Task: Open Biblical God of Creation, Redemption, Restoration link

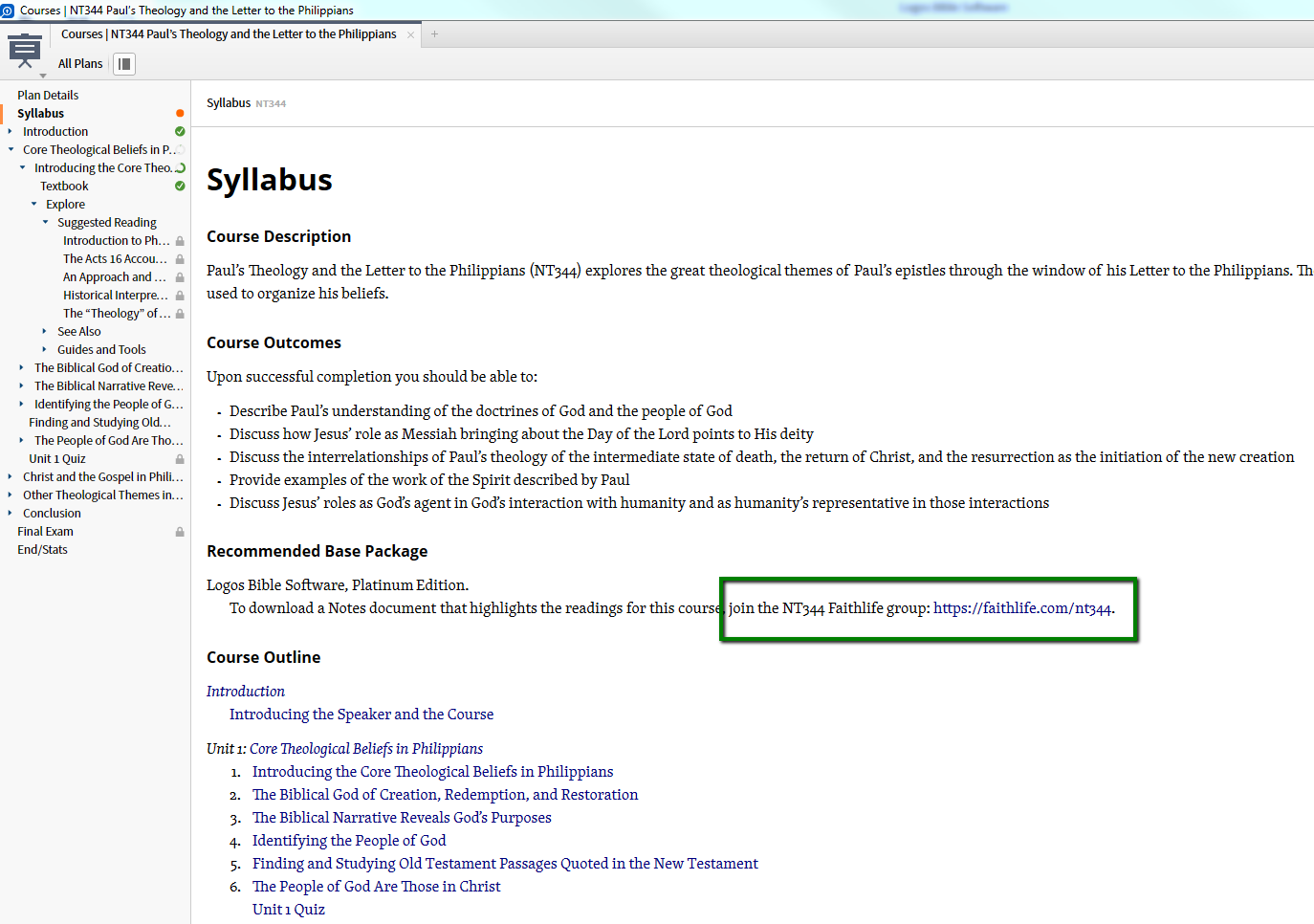Action: click(x=445, y=795)
